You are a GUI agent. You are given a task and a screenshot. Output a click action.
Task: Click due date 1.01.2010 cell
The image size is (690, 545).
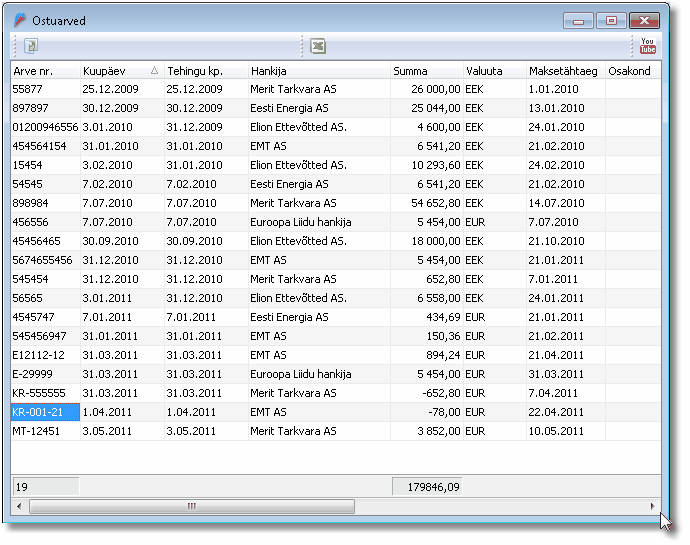[x=566, y=89]
